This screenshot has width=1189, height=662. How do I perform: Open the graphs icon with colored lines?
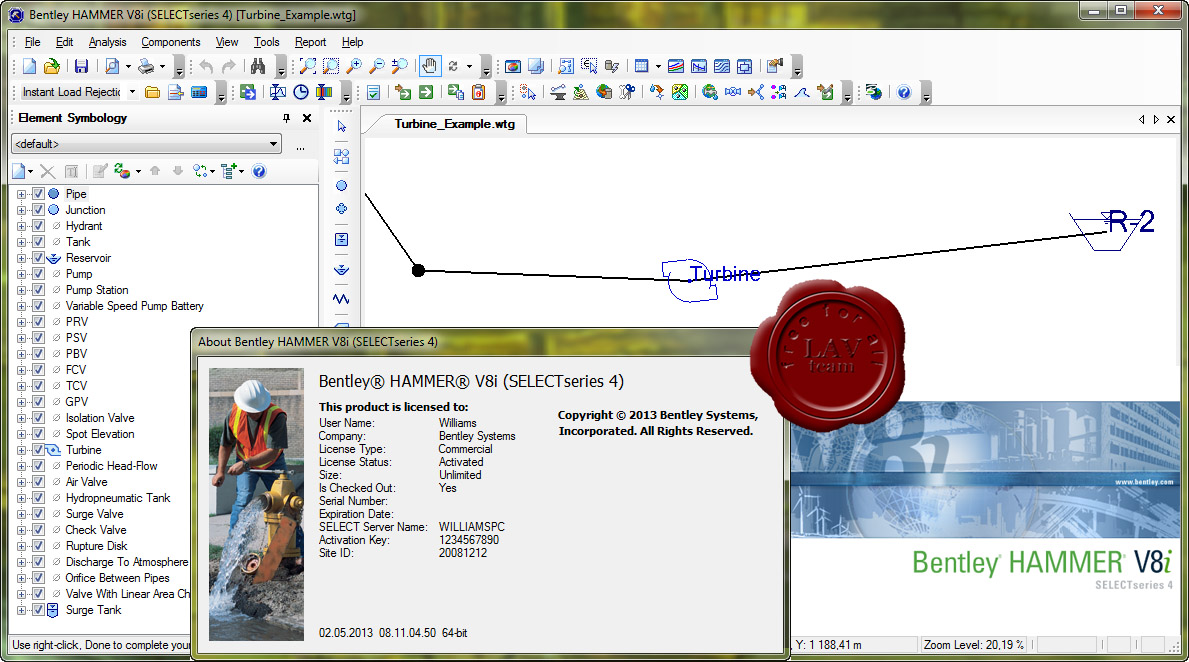coord(676,67)
